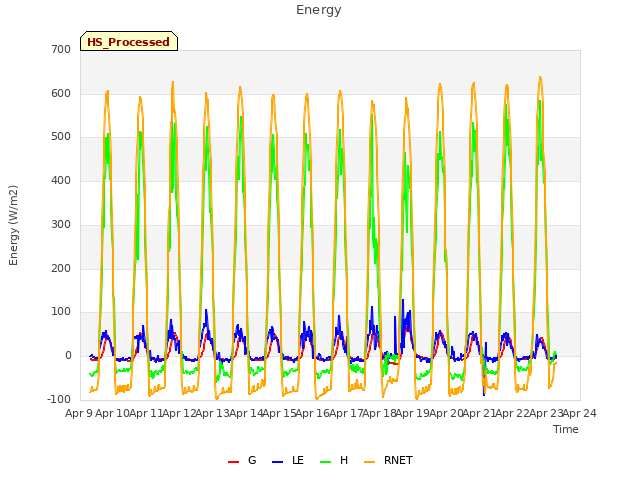Click the orange RNET legend color marker
640x480 pixels.
[369, 462]
